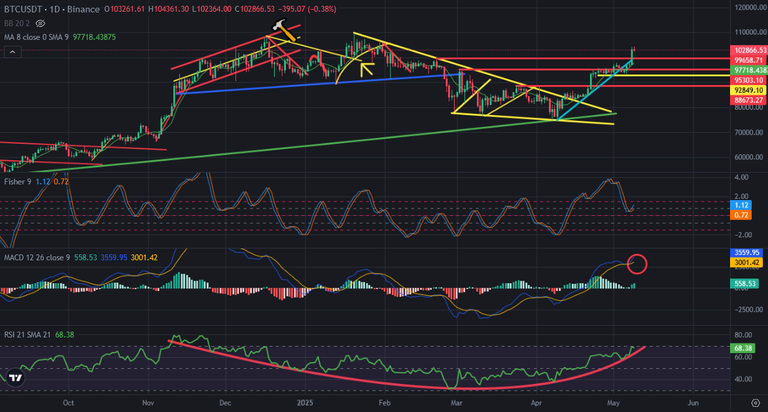Click the MACD histogram 558.53 scale label
This screenshot has width=768, height=412.
click(744, 283)
